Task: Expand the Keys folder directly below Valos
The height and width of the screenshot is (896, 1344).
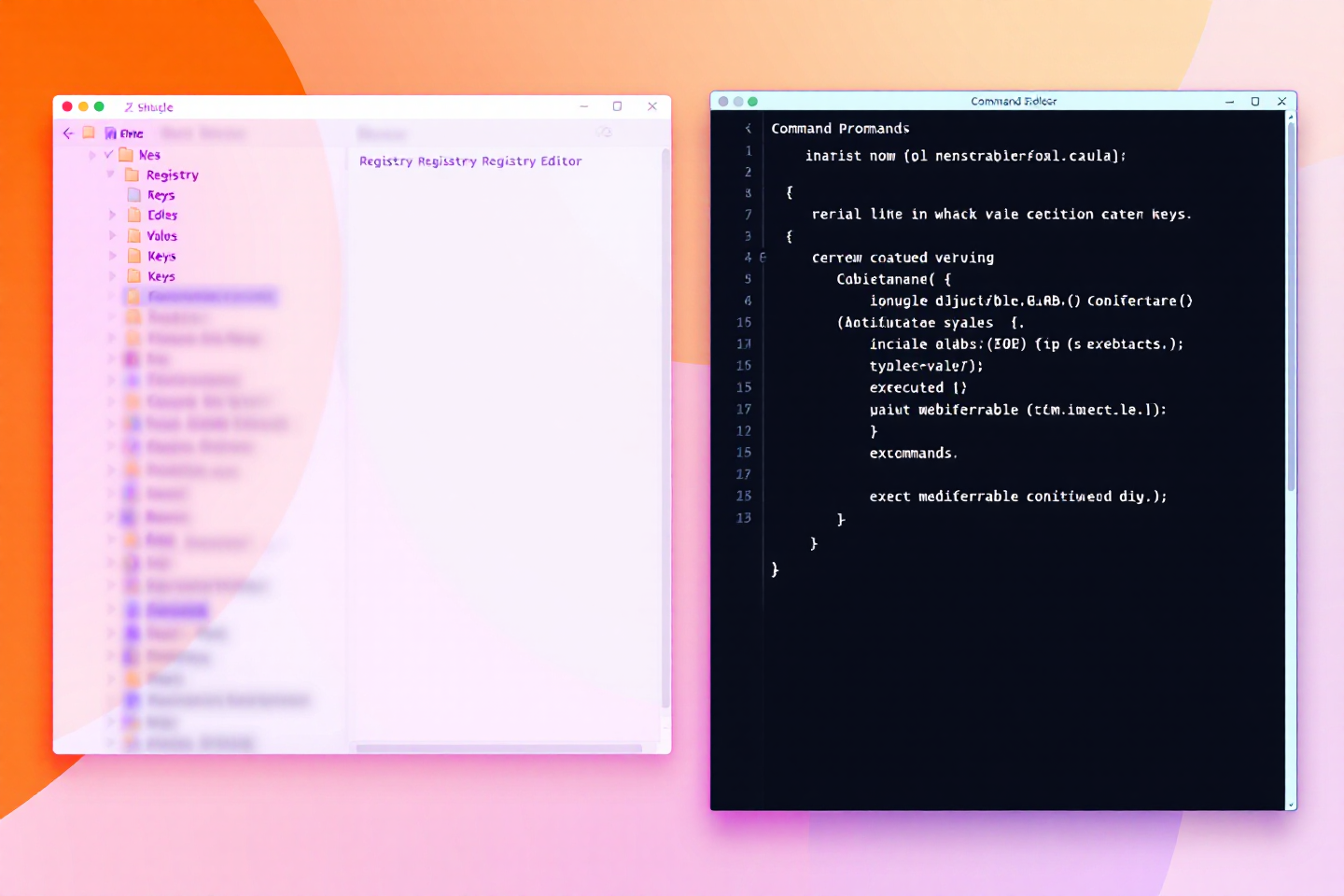Action: point(113,255)
